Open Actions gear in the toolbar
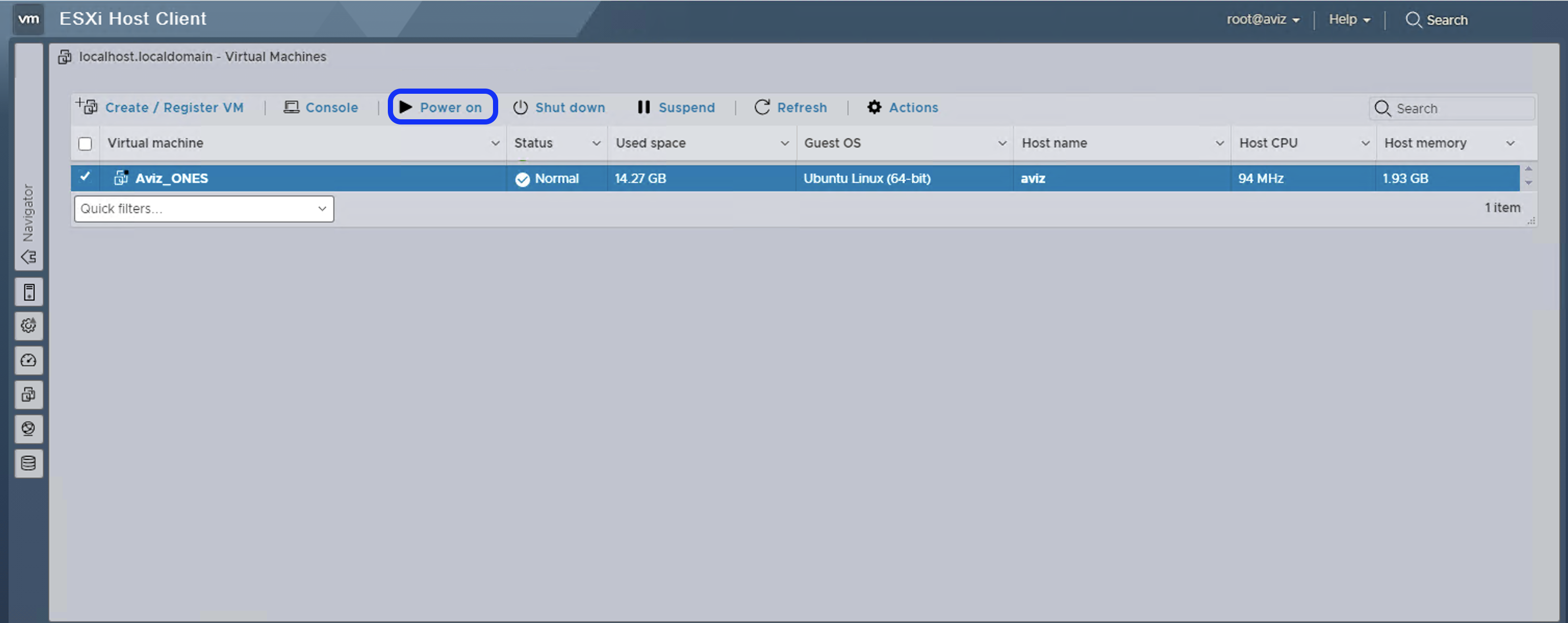Viewport: 1568px width, 623px height. tap(902, 107)
